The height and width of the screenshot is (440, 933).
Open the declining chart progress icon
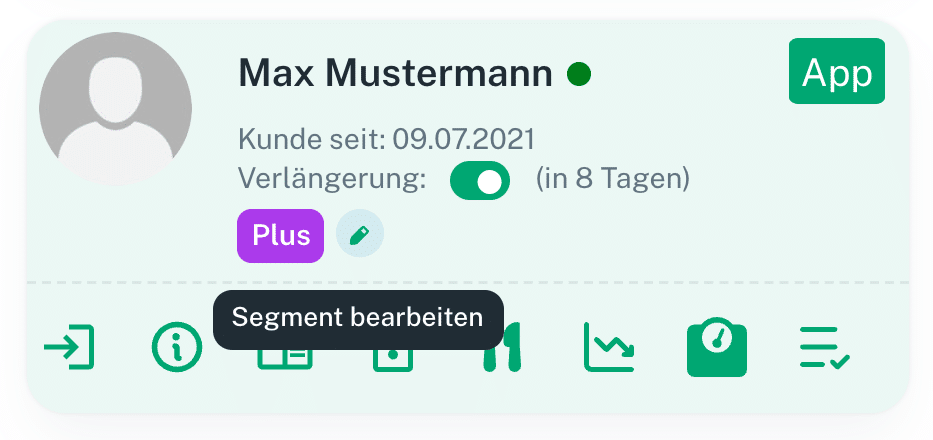pos(609,347)
